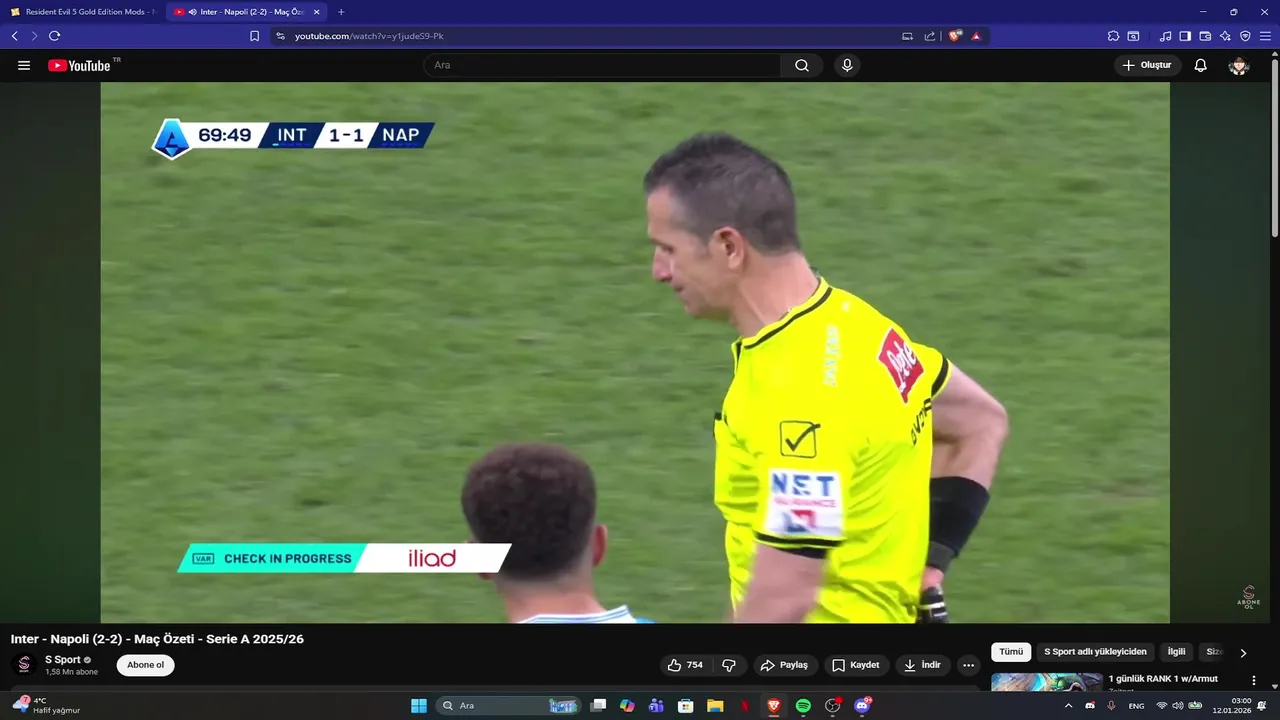The height and width of the screenshot is (720, 1280).
Task: Click the video player frame
Action: point(635,352)
